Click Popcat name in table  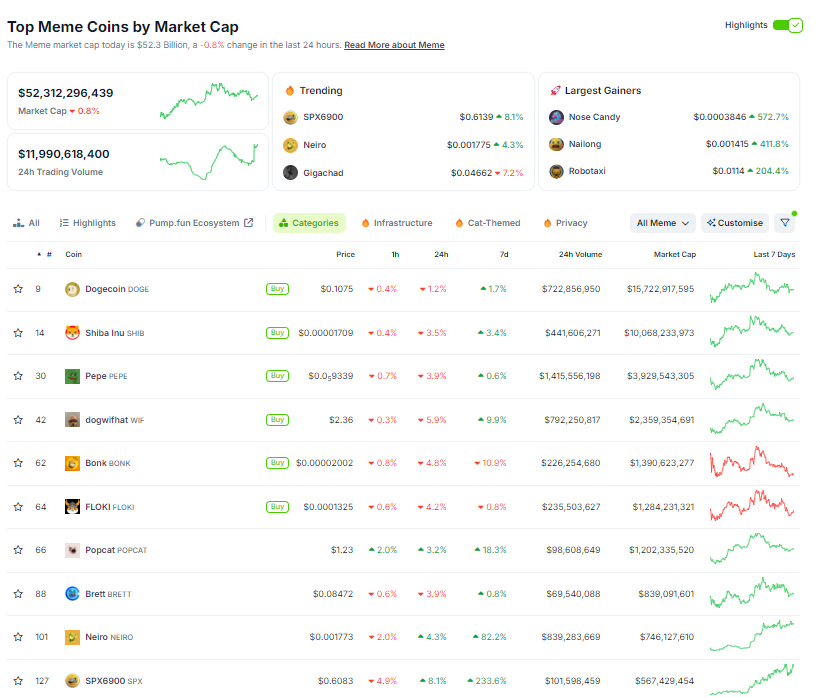tap(100, 550)
